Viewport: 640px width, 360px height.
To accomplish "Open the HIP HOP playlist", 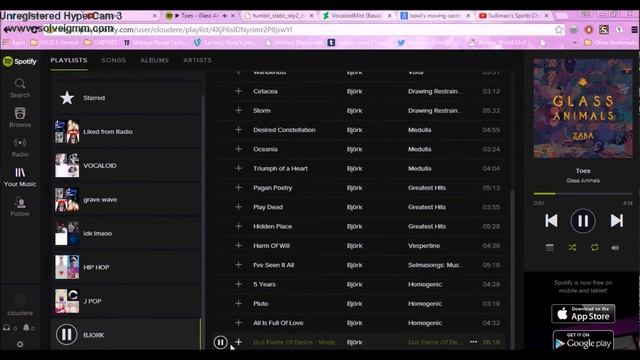I will coord(126,267).
